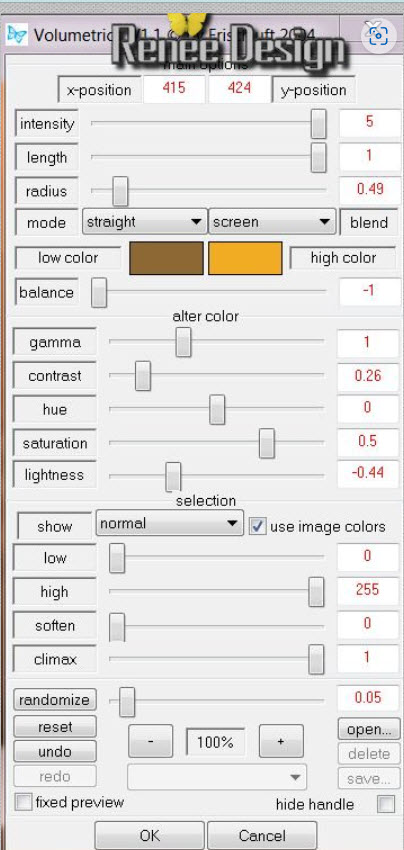This screenshot has height=850, width=404.
Task: Open the straight mode dropdown
Action: (x=145, y=222)
